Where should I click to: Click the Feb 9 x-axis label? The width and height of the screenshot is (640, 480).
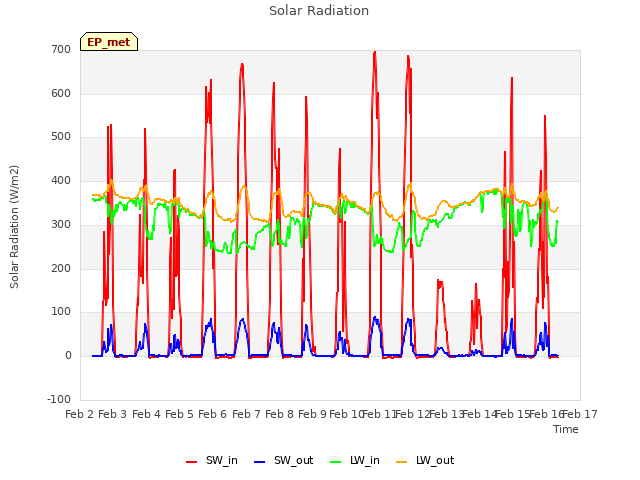(x=312, y=414)
